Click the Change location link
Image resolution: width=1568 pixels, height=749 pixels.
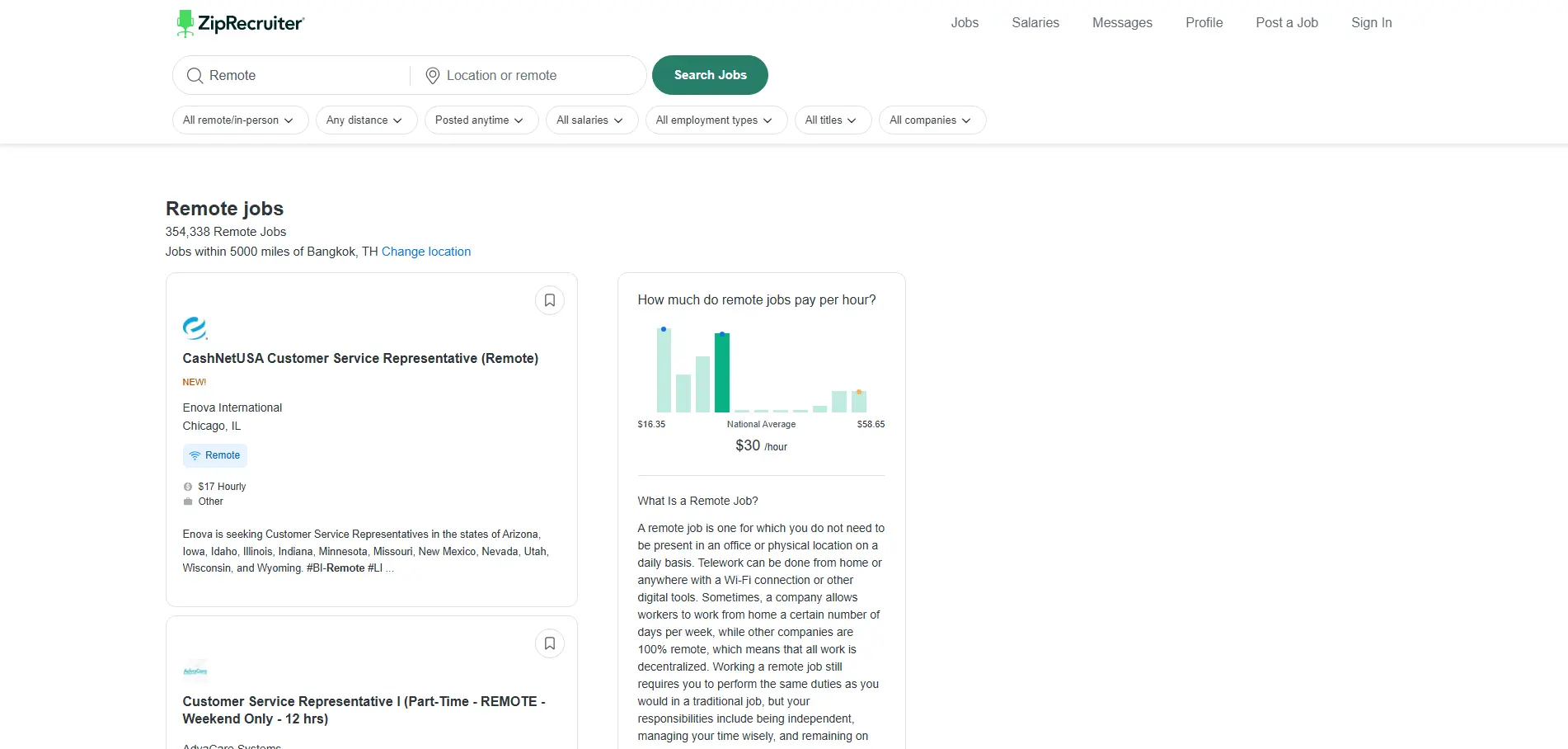(x=426, y=252)
